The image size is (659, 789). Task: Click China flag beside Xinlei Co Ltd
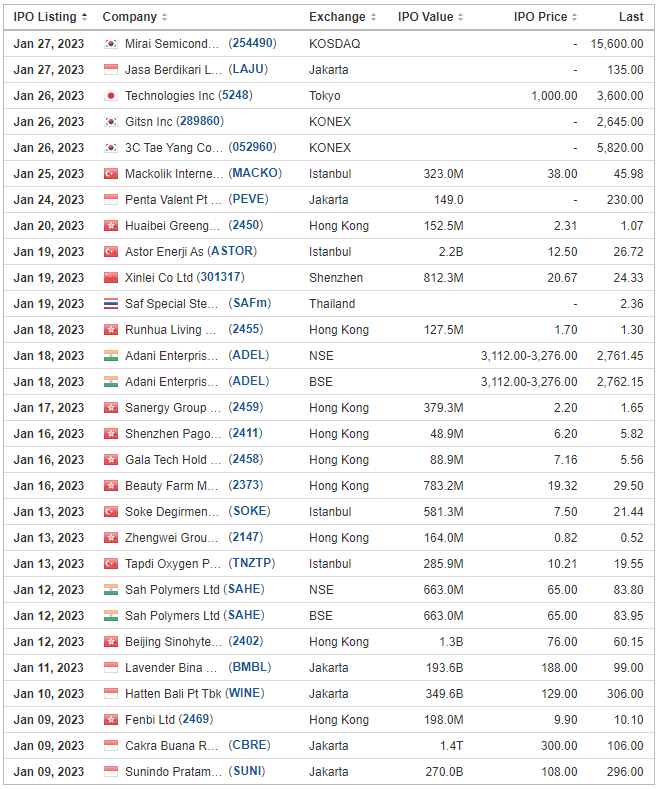coord(111,278)
